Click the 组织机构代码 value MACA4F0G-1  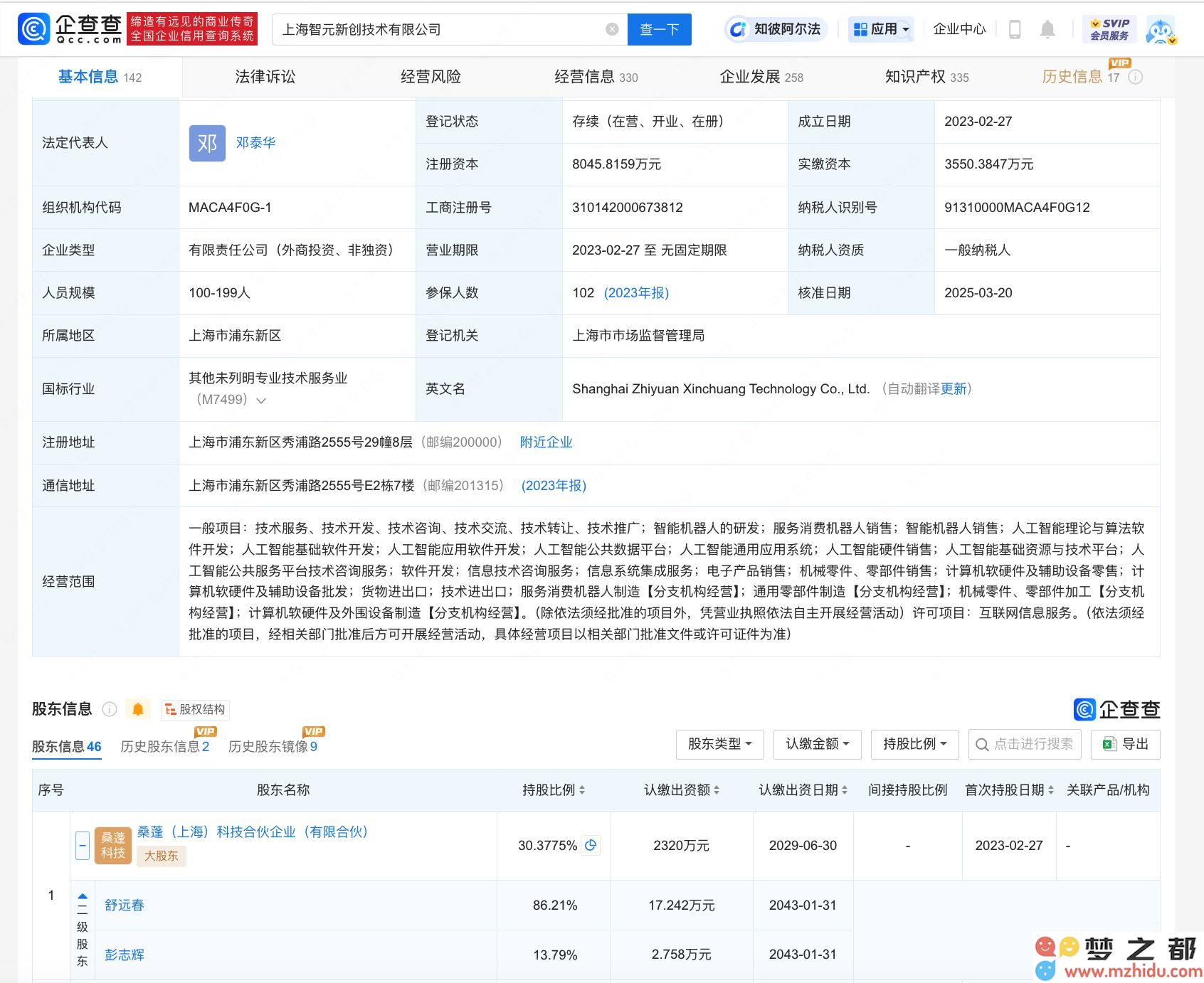pos(230,208)
